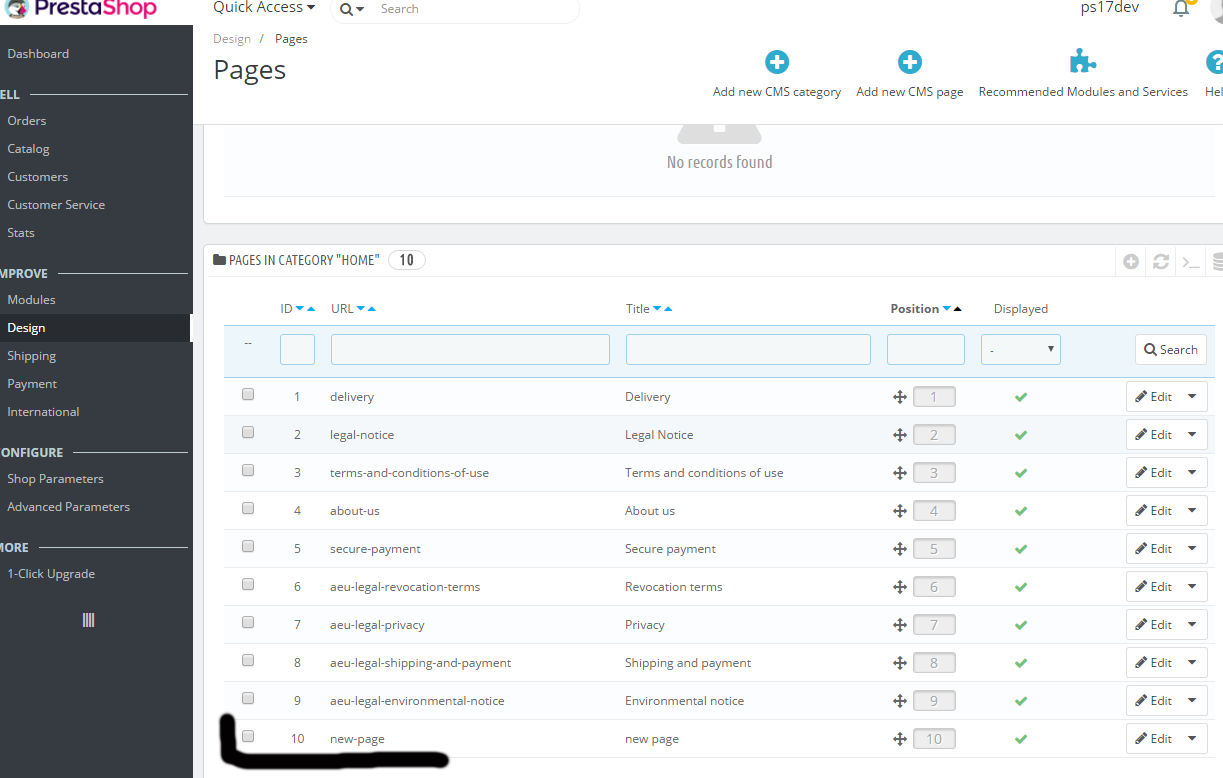
Task: Check the secure-payment row checkbox
Action: coord(248,546)
